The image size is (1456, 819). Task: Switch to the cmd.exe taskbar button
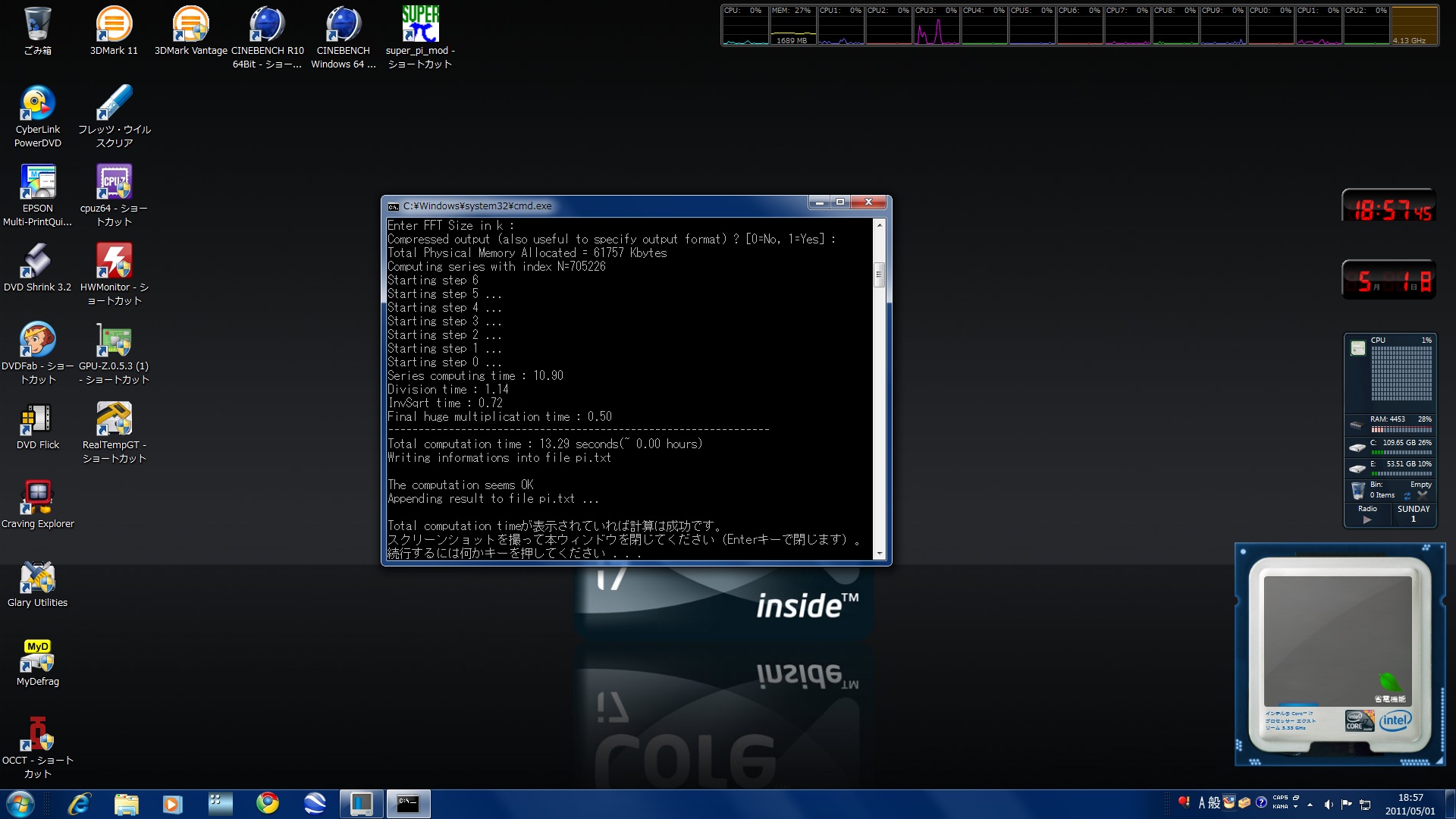click(409, 804)
